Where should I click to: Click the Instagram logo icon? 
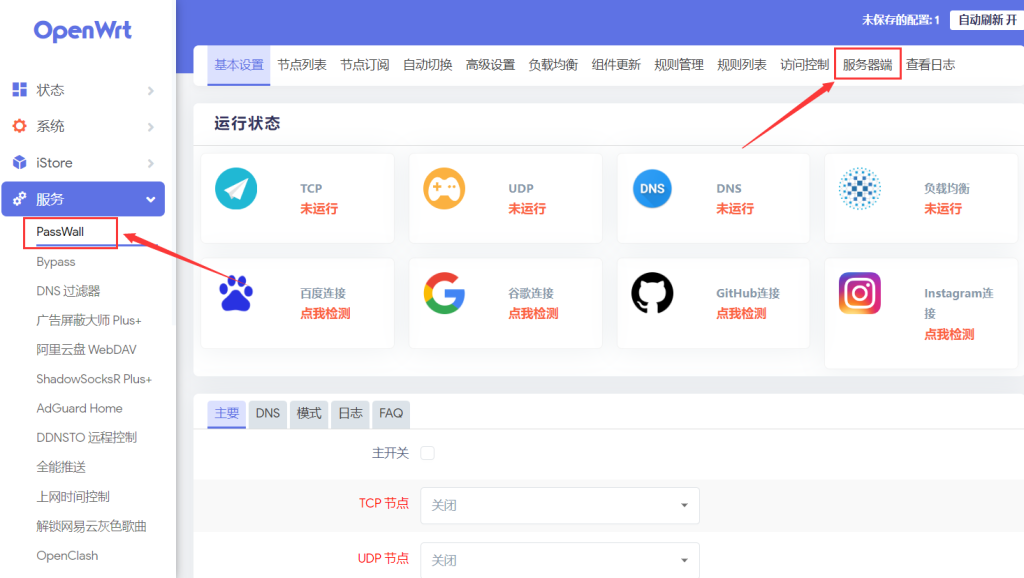tap(859, 293)
